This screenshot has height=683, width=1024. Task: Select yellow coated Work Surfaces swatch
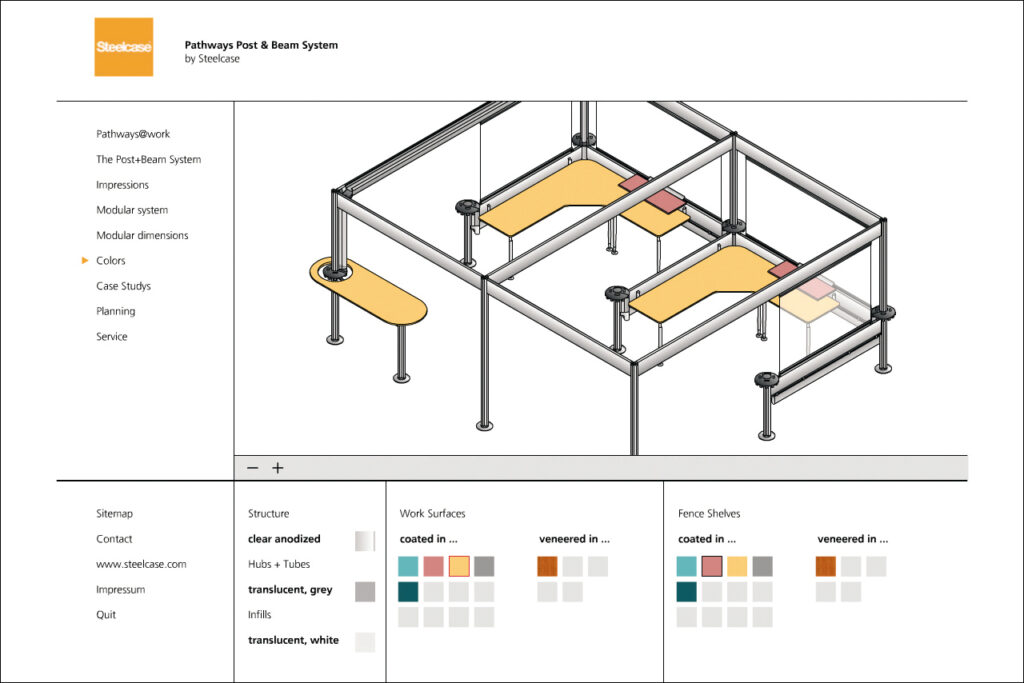[459, 566]
